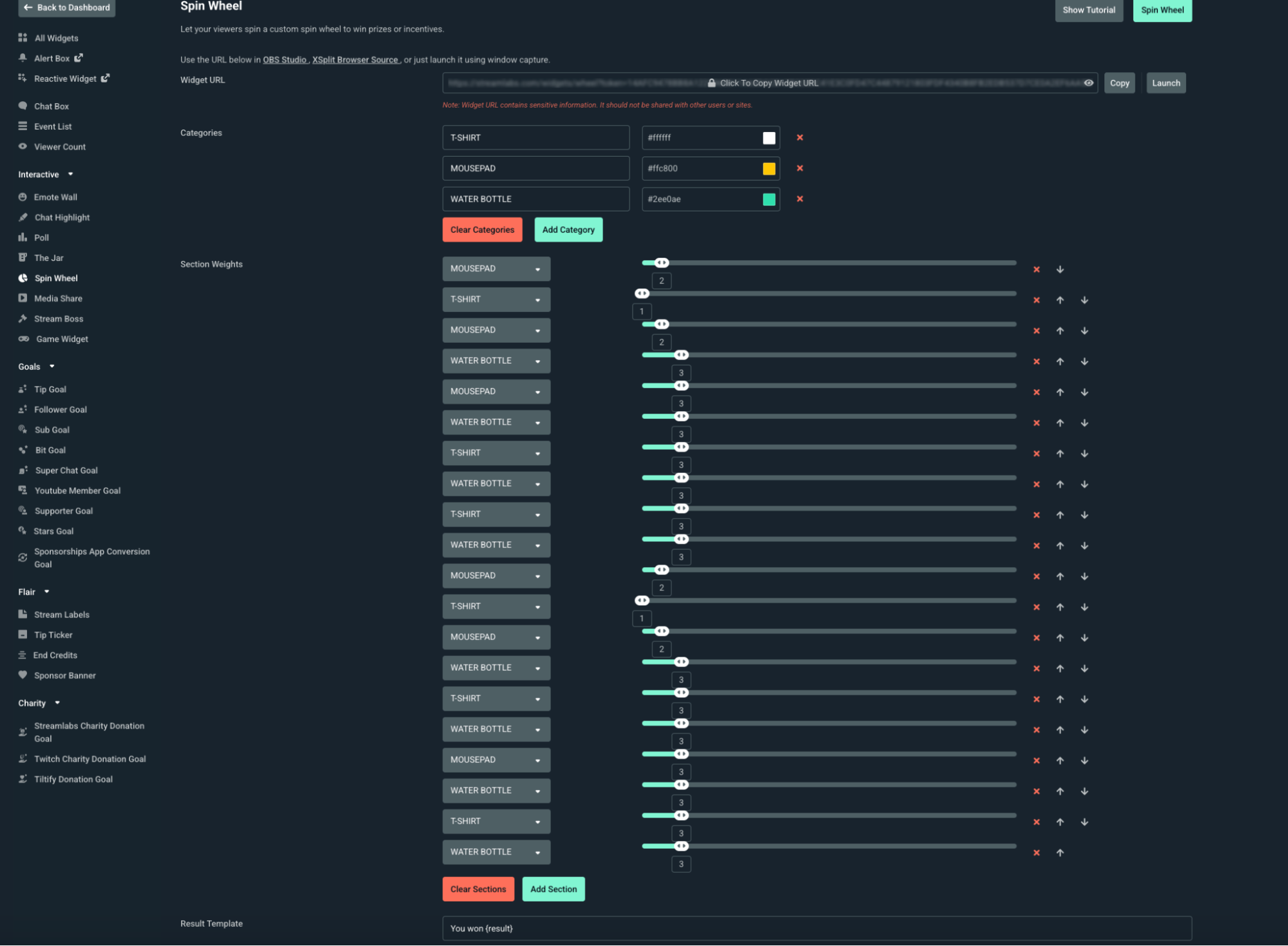The height and width of the screenshot is (946, 1288).
Task: Select The Jar widget icon
Action: [23, 257]
